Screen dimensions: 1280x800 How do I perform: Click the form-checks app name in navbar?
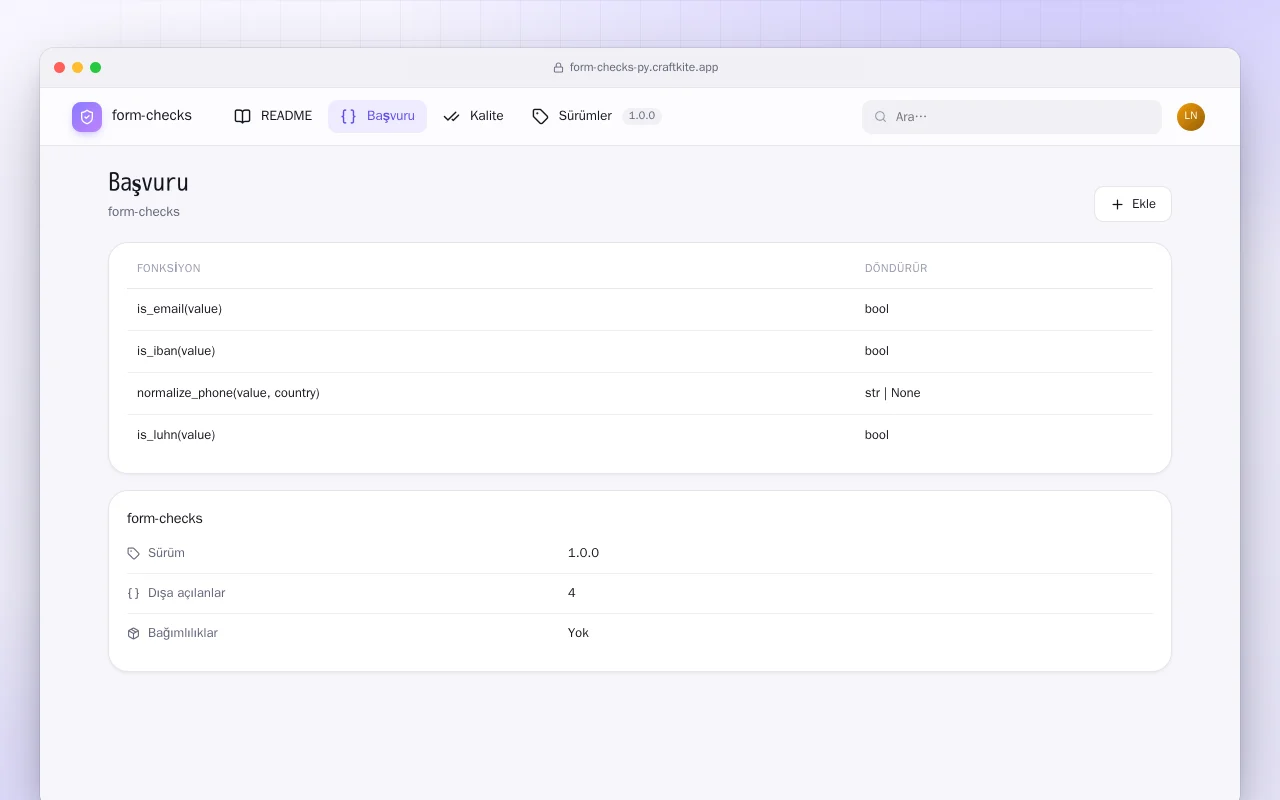(152, 116)
